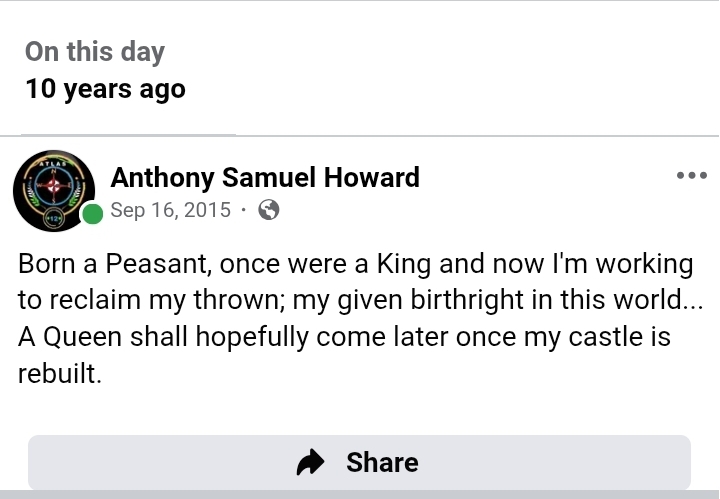Open the Sep 16, 2015 post timestamp
The image size is (720, 499).
pyautogui.click(x=170, y=210)
